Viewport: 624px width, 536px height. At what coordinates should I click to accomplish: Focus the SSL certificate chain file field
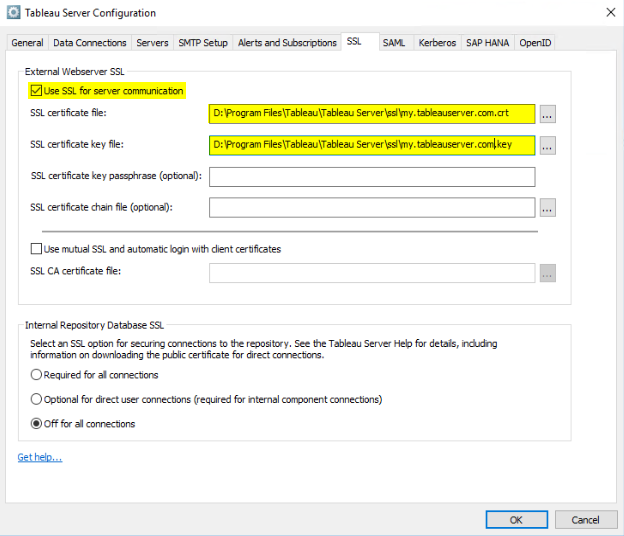click(x=372, y=208)
